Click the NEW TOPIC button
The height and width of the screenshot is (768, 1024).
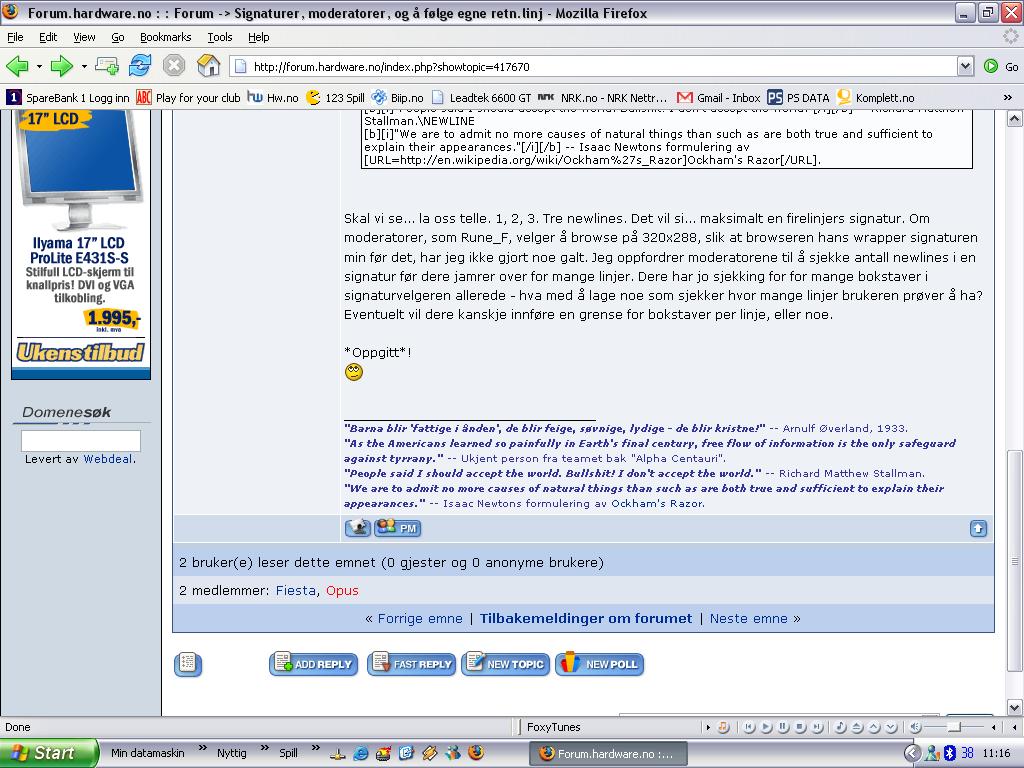505,664
